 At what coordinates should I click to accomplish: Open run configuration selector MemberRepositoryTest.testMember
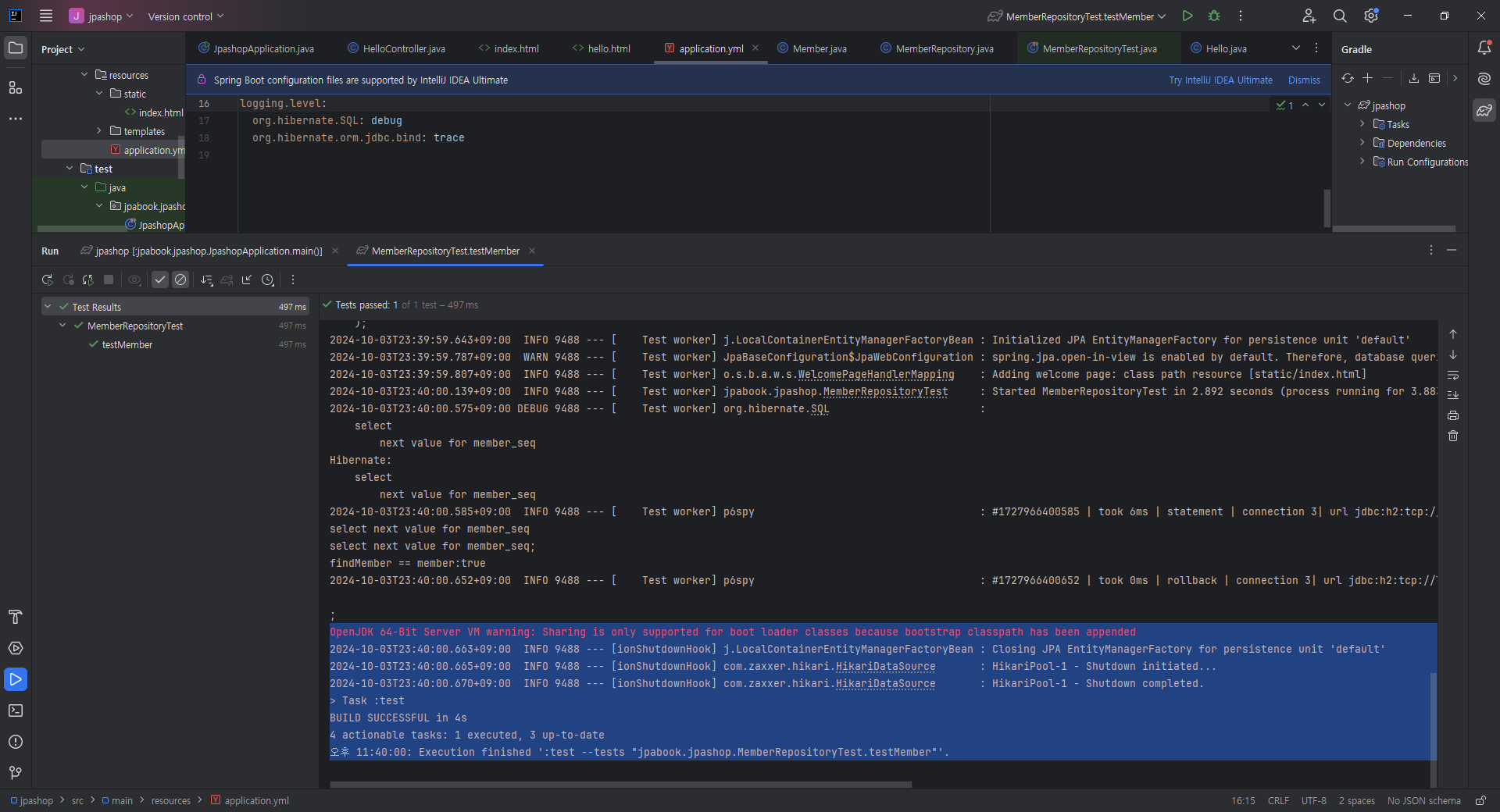pyautogui.click(x=1077, y=16)
